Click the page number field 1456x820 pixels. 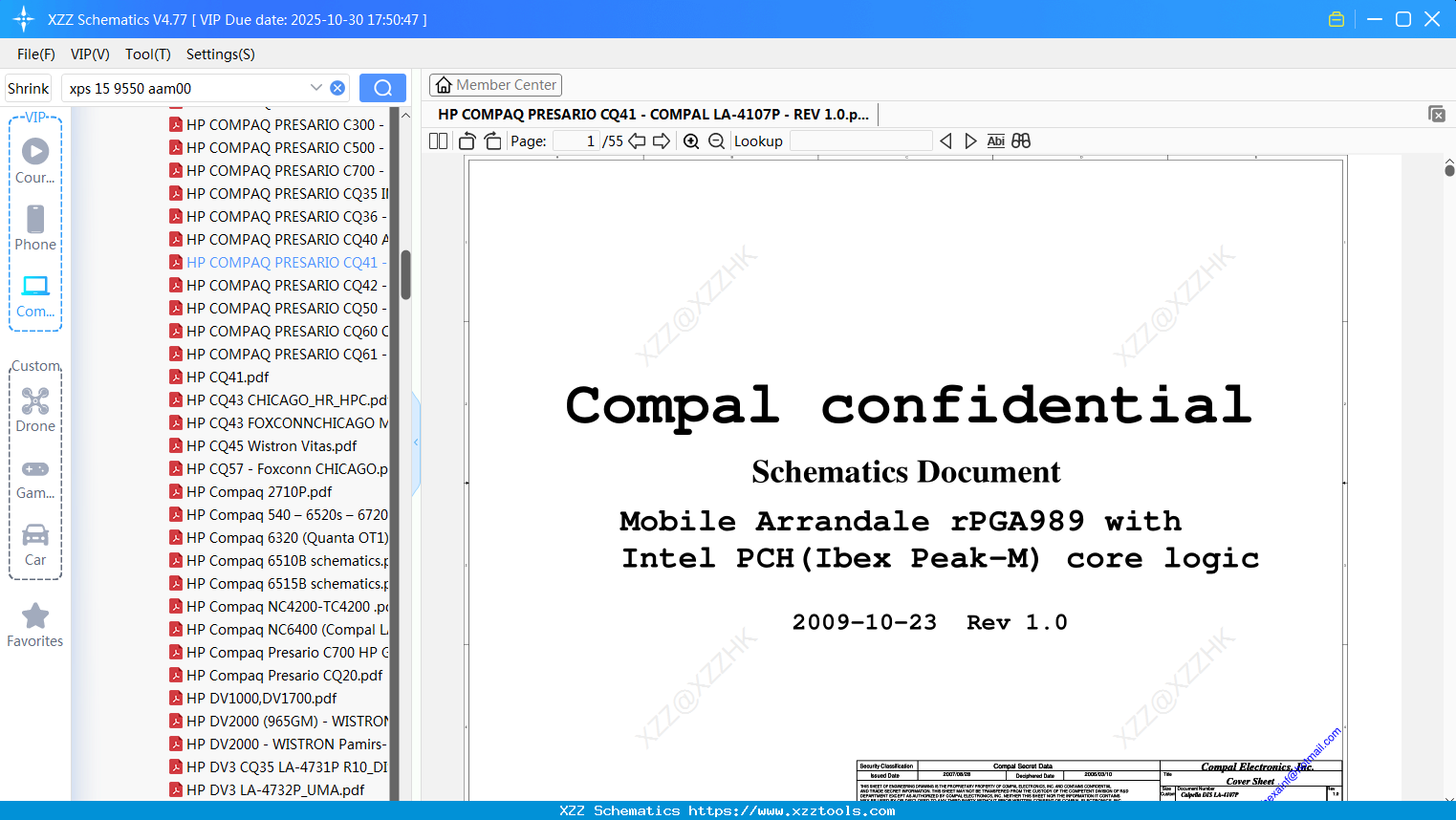coord(576,141)
